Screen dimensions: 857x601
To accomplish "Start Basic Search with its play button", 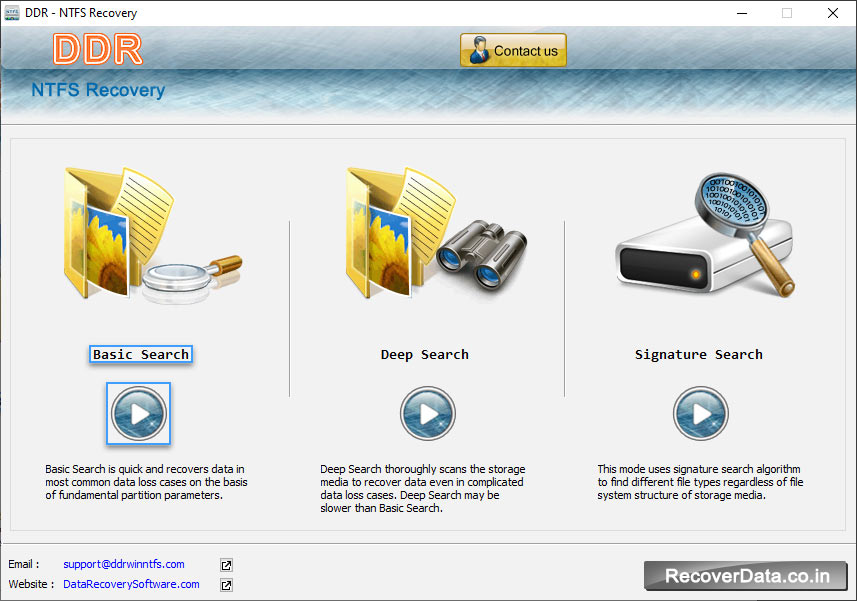I will [x=138, y=414].
